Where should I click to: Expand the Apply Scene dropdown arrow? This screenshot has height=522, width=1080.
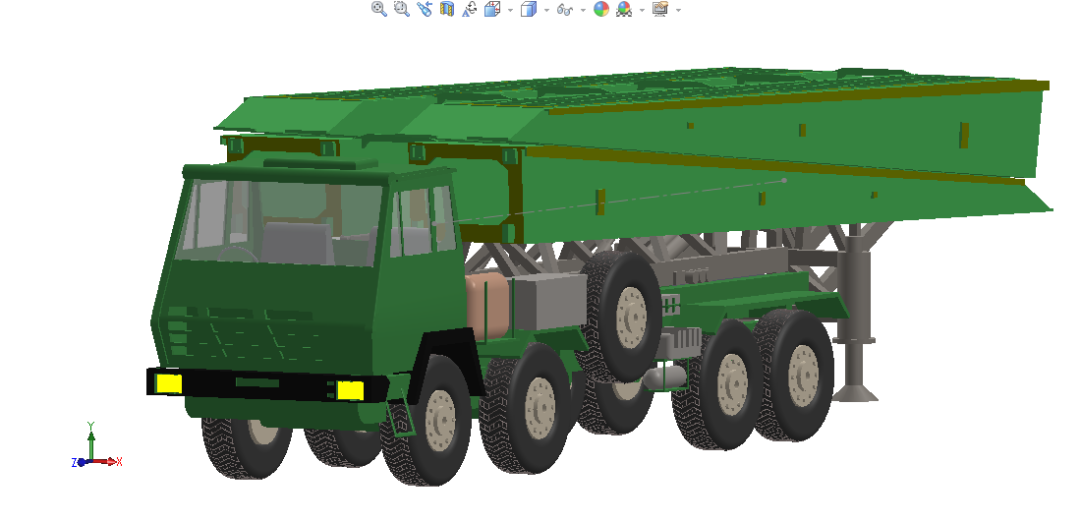tap(642, 10)
